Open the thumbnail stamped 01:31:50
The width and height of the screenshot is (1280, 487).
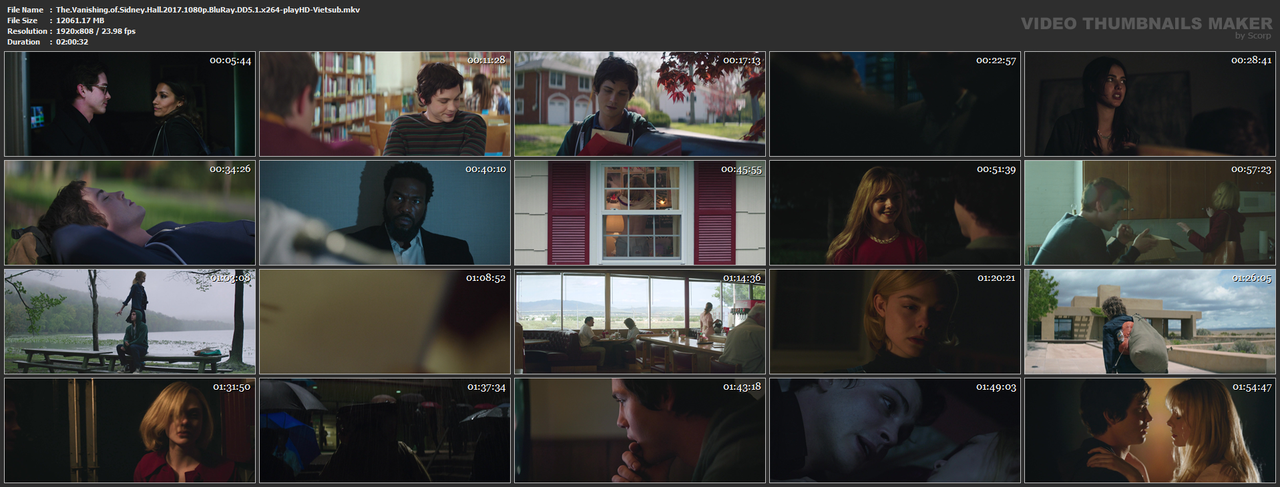coord(130,430)
